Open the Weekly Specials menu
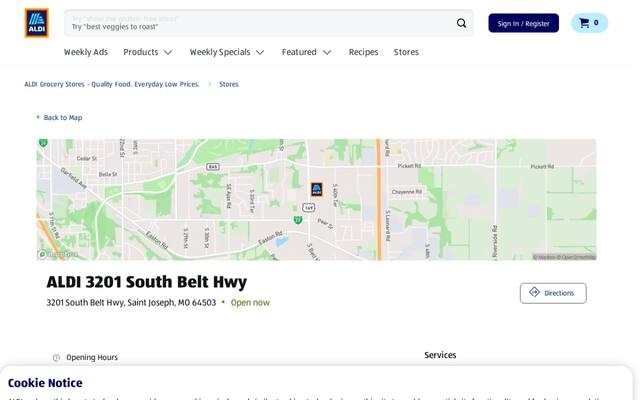The height and width of the screenshot is (400, 640). tap(220, 52)
